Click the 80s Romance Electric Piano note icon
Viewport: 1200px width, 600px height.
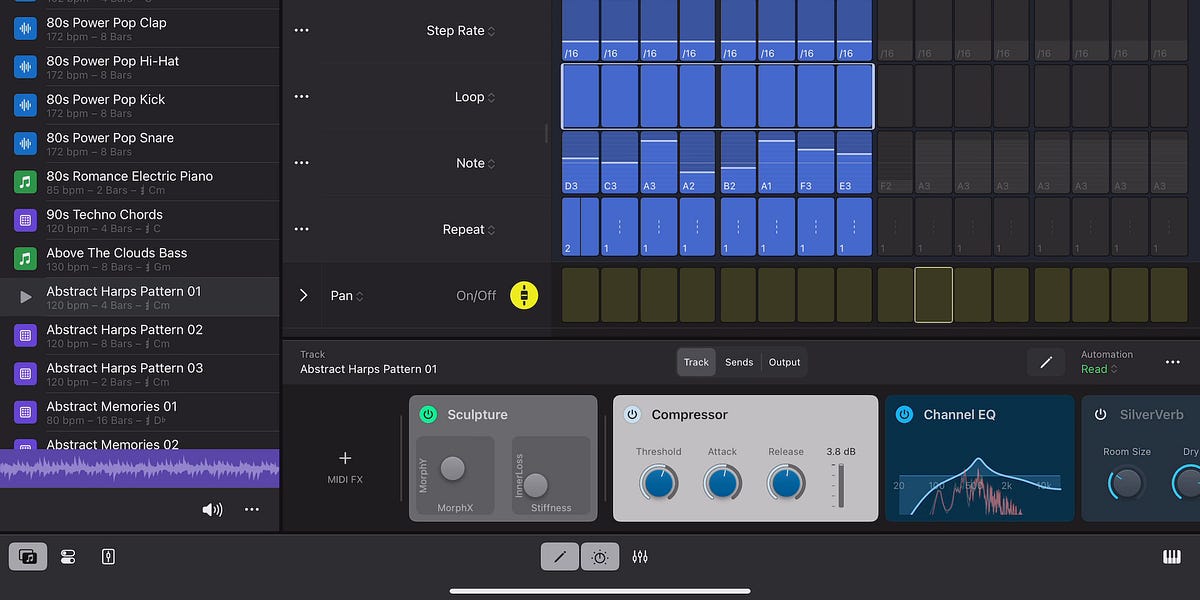(x=25, y=182)
